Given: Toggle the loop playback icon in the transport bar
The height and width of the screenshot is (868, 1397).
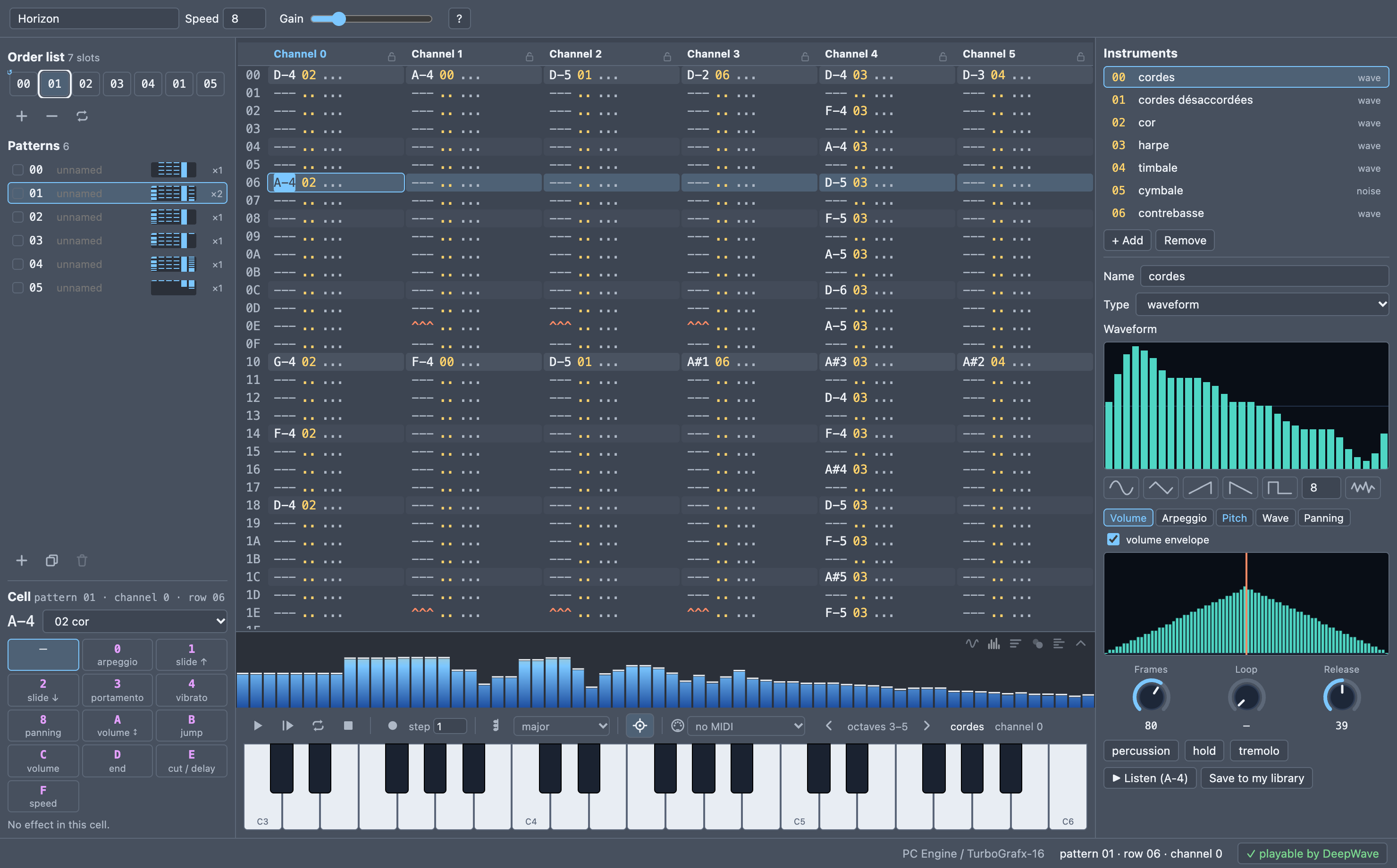Looking at the screenshot, I should (x=318, y=726).
